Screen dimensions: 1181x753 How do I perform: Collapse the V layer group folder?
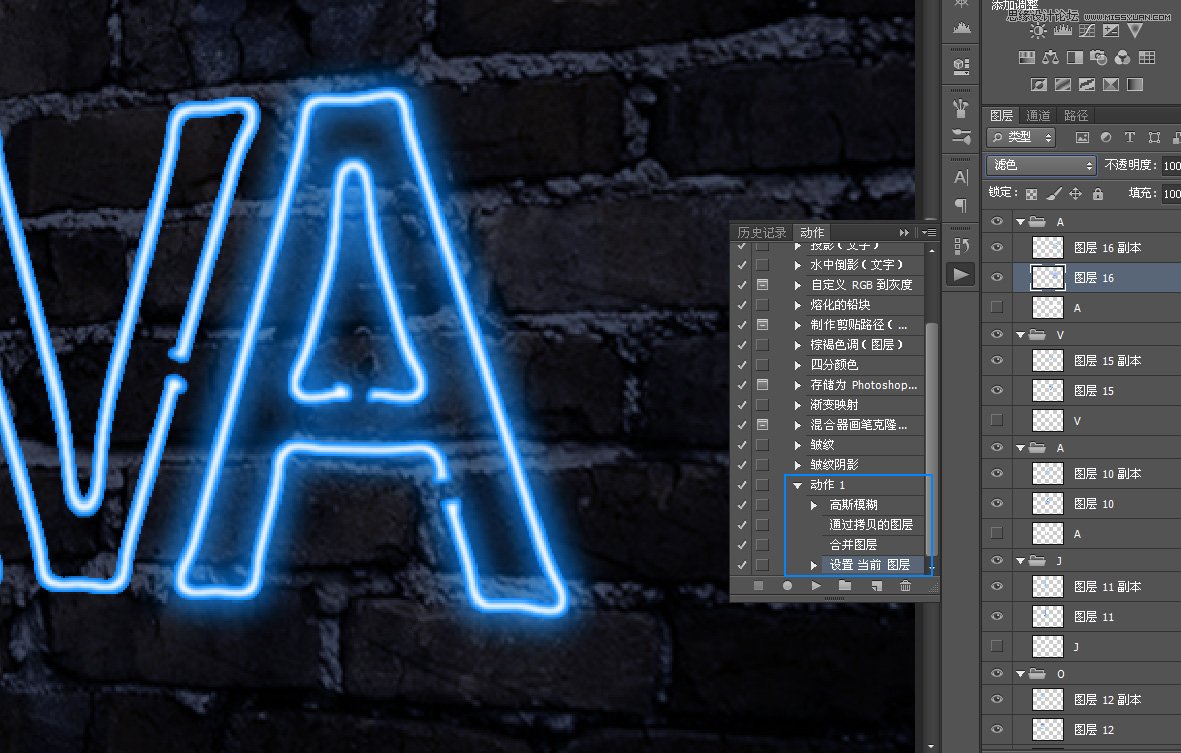click(1020, 335)
